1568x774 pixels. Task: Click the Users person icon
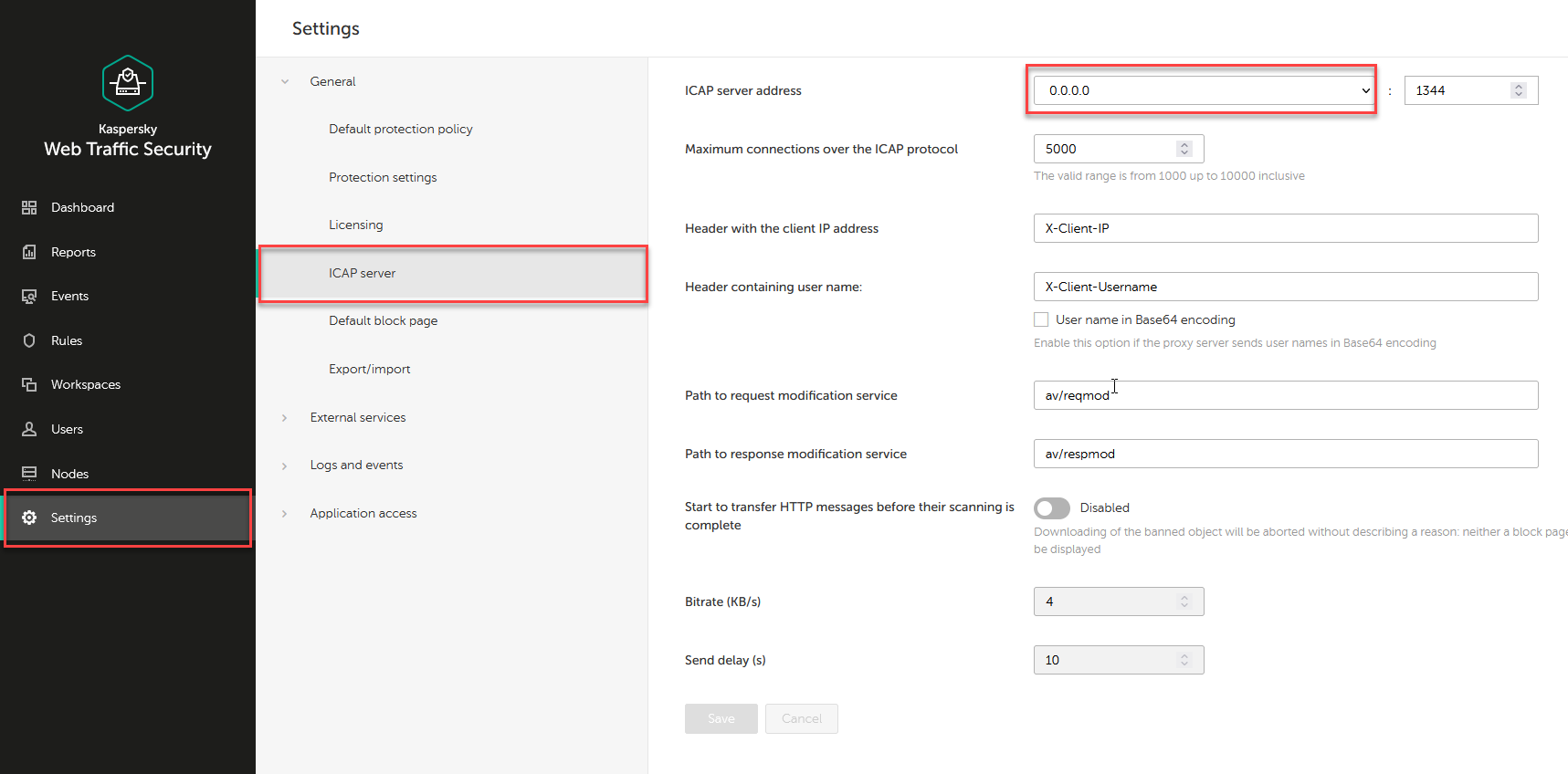(x=29, y=429)
